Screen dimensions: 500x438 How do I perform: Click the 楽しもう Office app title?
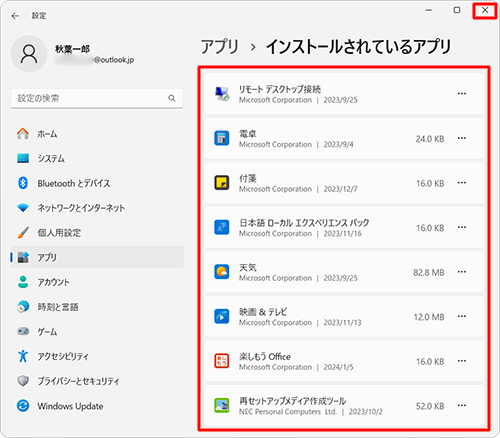265,356
